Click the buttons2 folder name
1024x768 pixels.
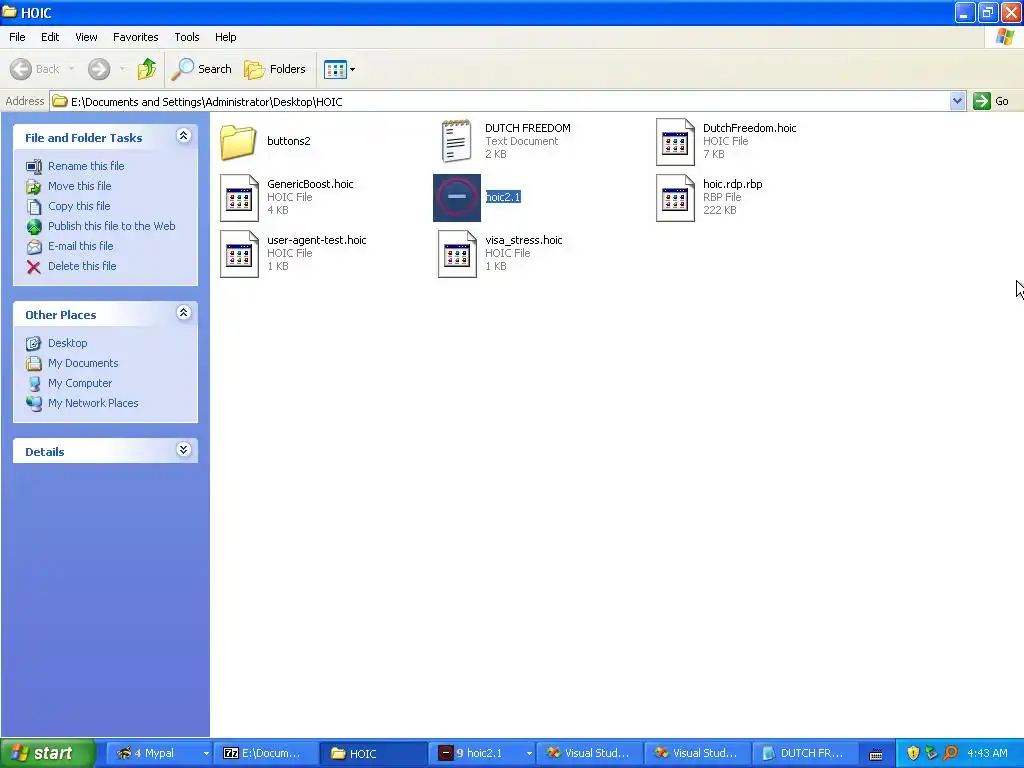tap(289, 141)
